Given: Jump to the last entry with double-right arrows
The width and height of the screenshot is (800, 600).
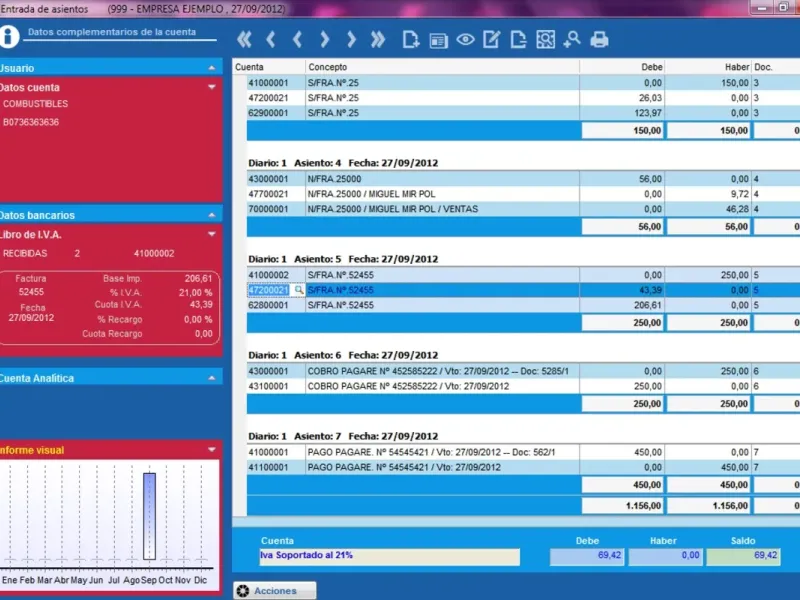Looking at the screenshot, I should tap(378, 39).
